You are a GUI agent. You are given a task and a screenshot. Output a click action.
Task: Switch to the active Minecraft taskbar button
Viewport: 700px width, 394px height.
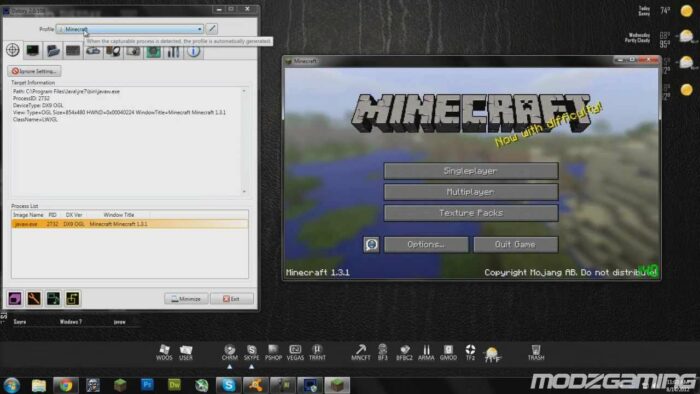337,385
